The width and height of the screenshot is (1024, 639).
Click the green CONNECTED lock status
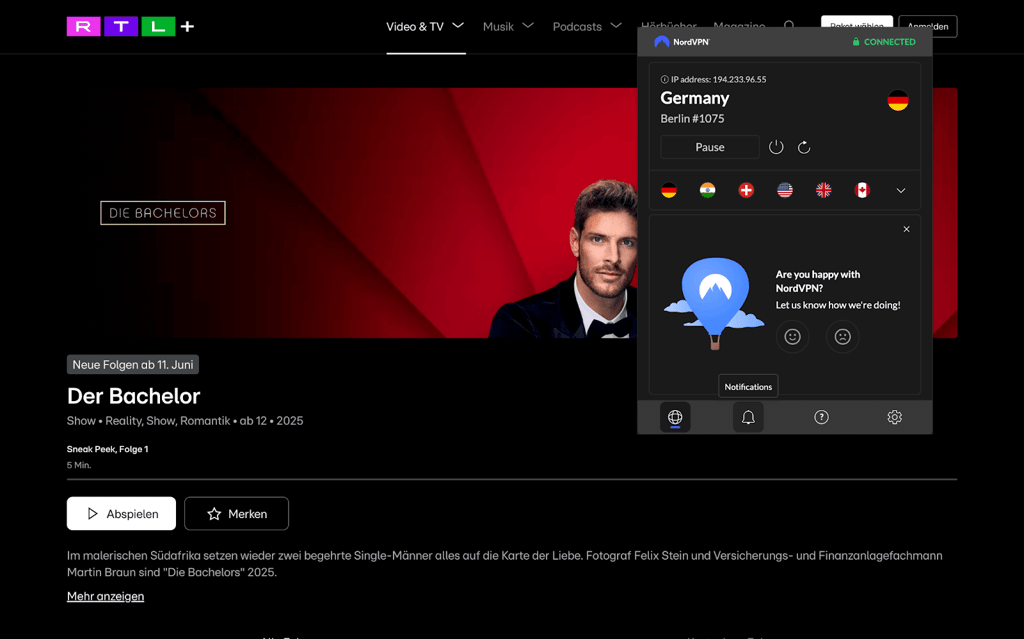[884, 42]
